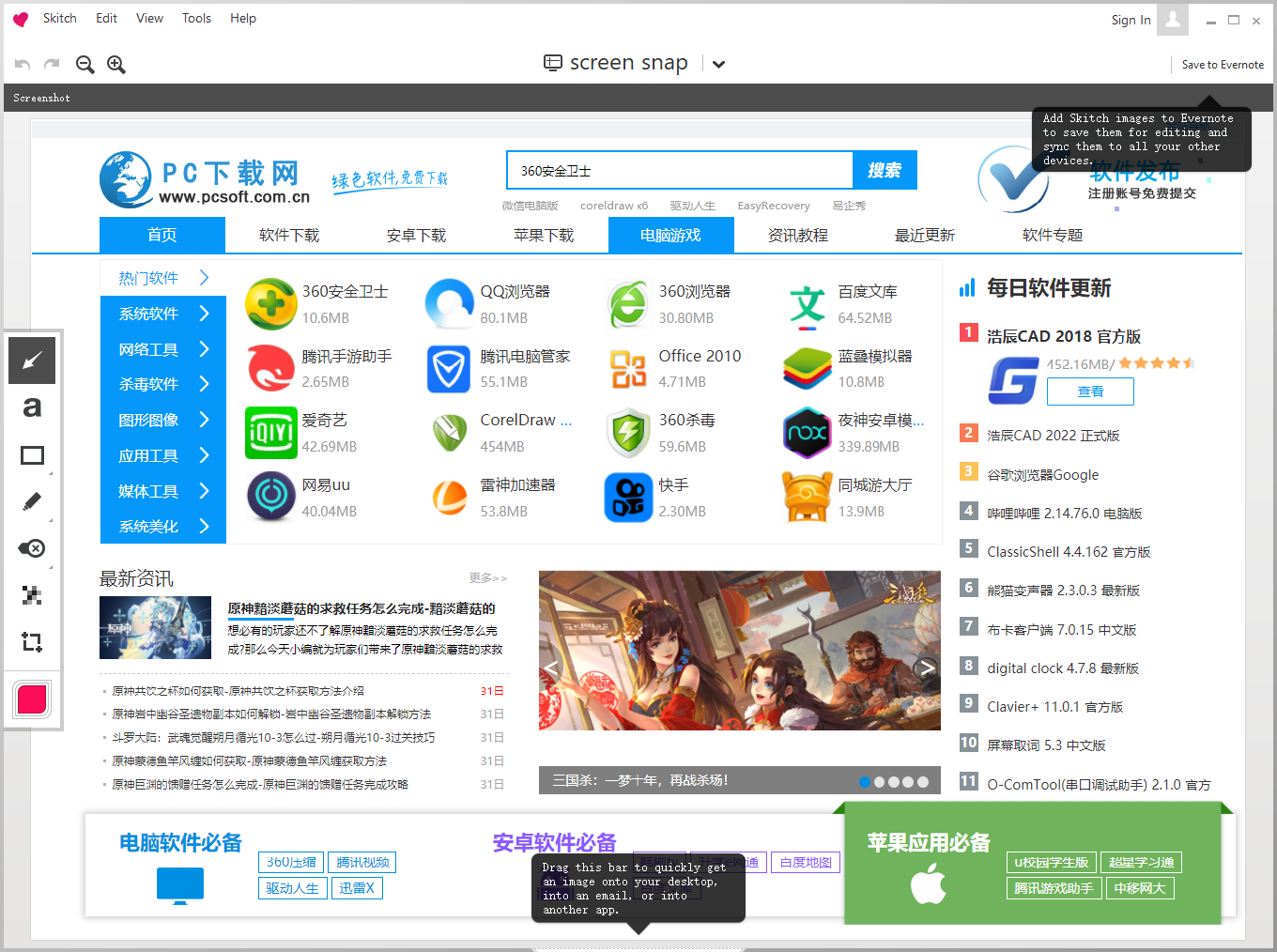Select the Text tool
The image size is (1277, 952).
32,407
